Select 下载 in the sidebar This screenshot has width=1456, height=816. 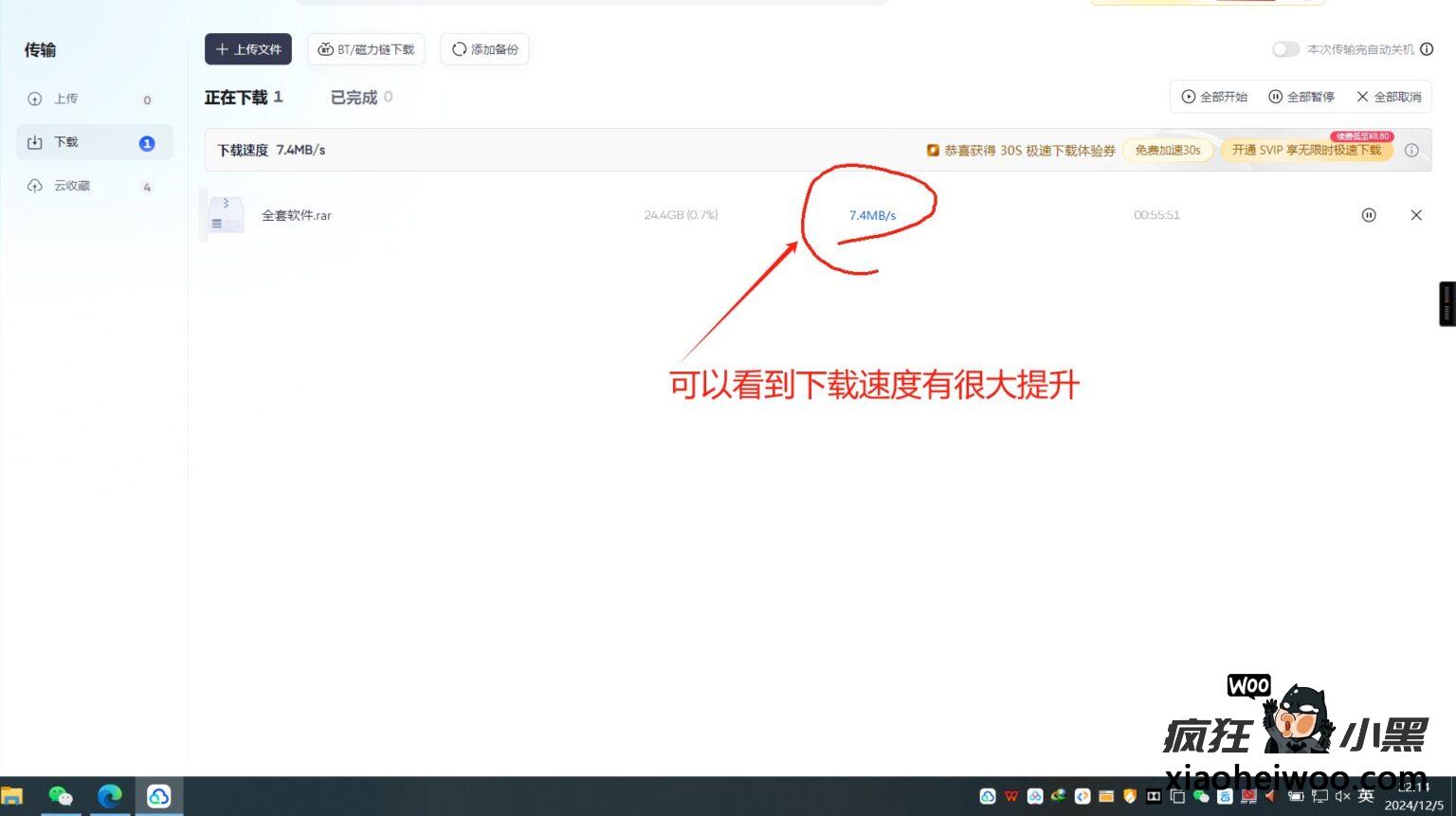point(66,142)
